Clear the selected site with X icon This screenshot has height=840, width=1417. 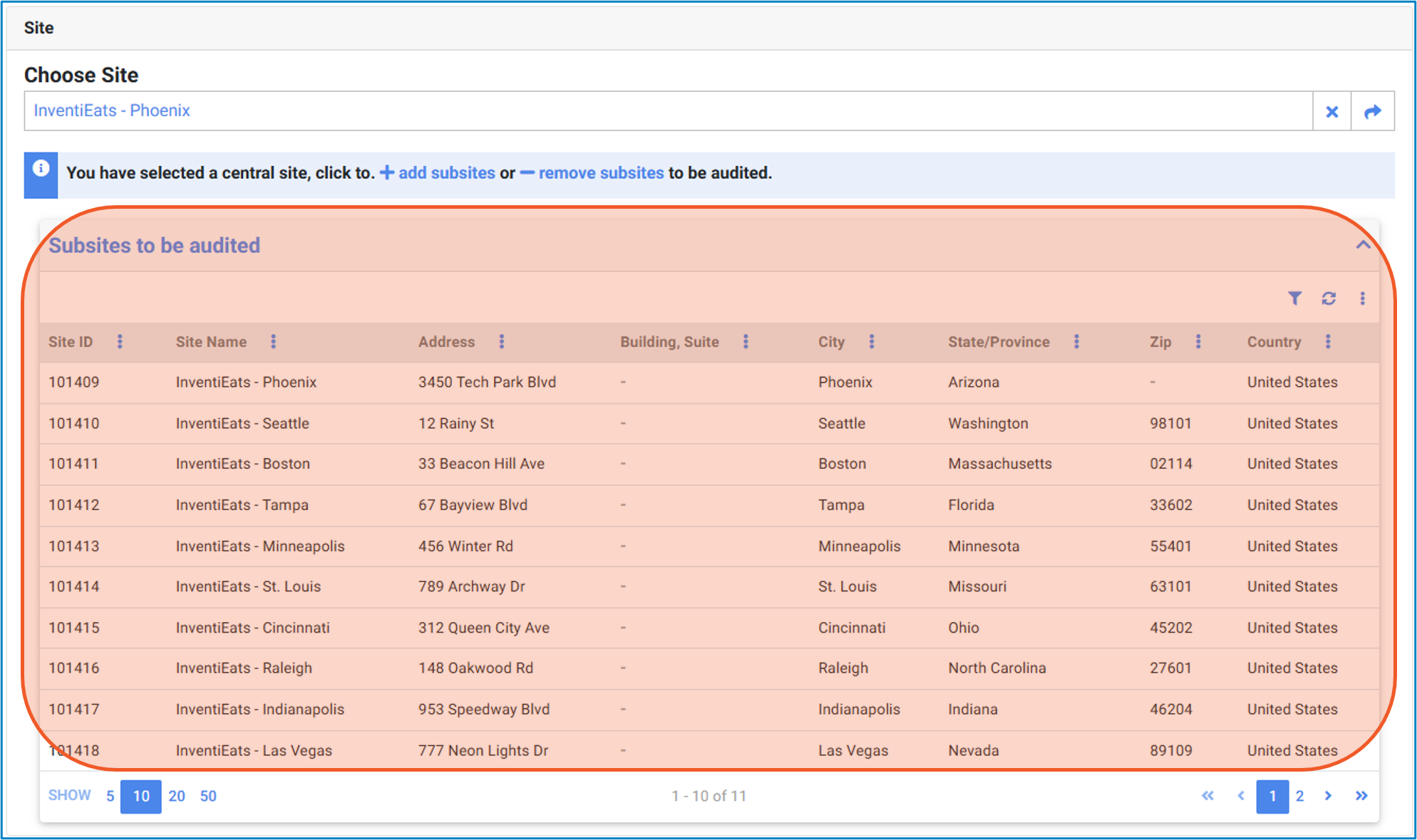pos(1331,112)
